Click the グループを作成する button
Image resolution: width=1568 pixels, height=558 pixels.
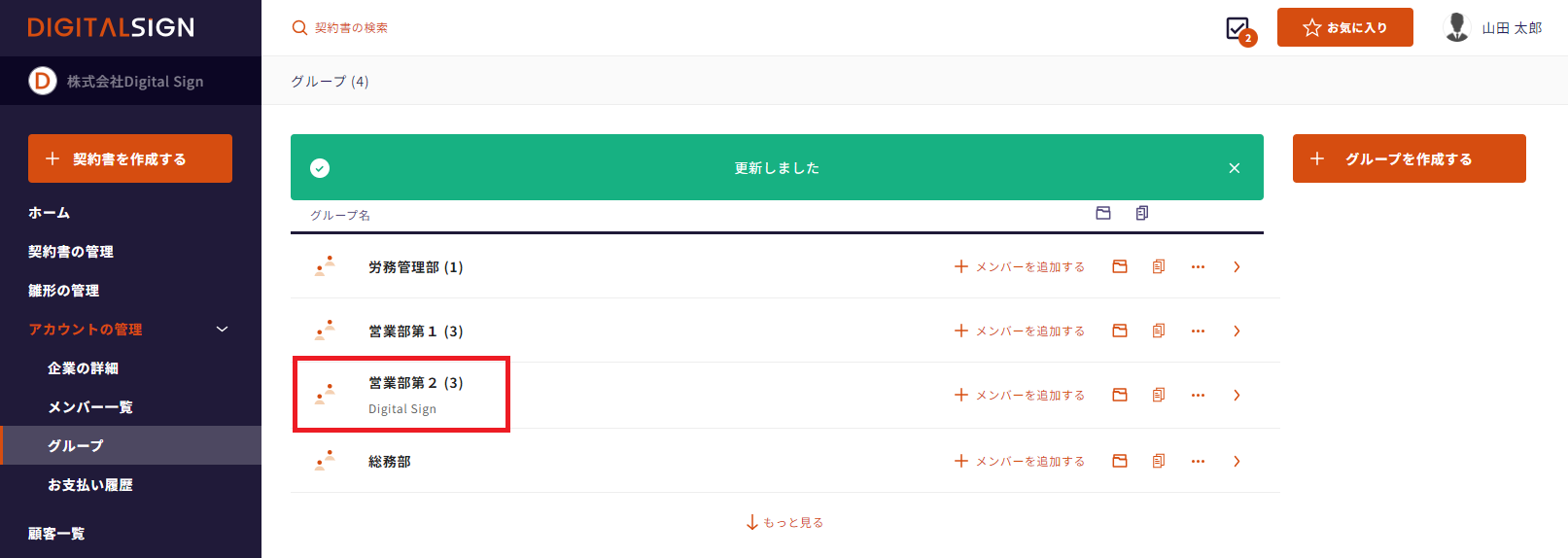click(x=1409, y=158)
